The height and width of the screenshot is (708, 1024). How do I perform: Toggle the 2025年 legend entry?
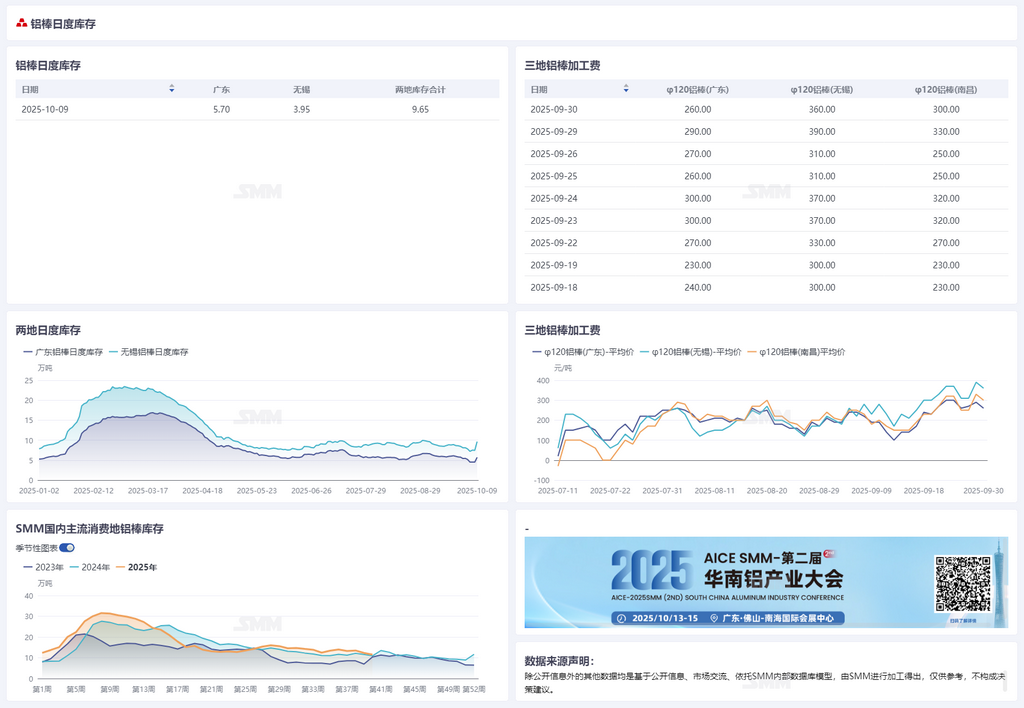click(x=136, y=567)
